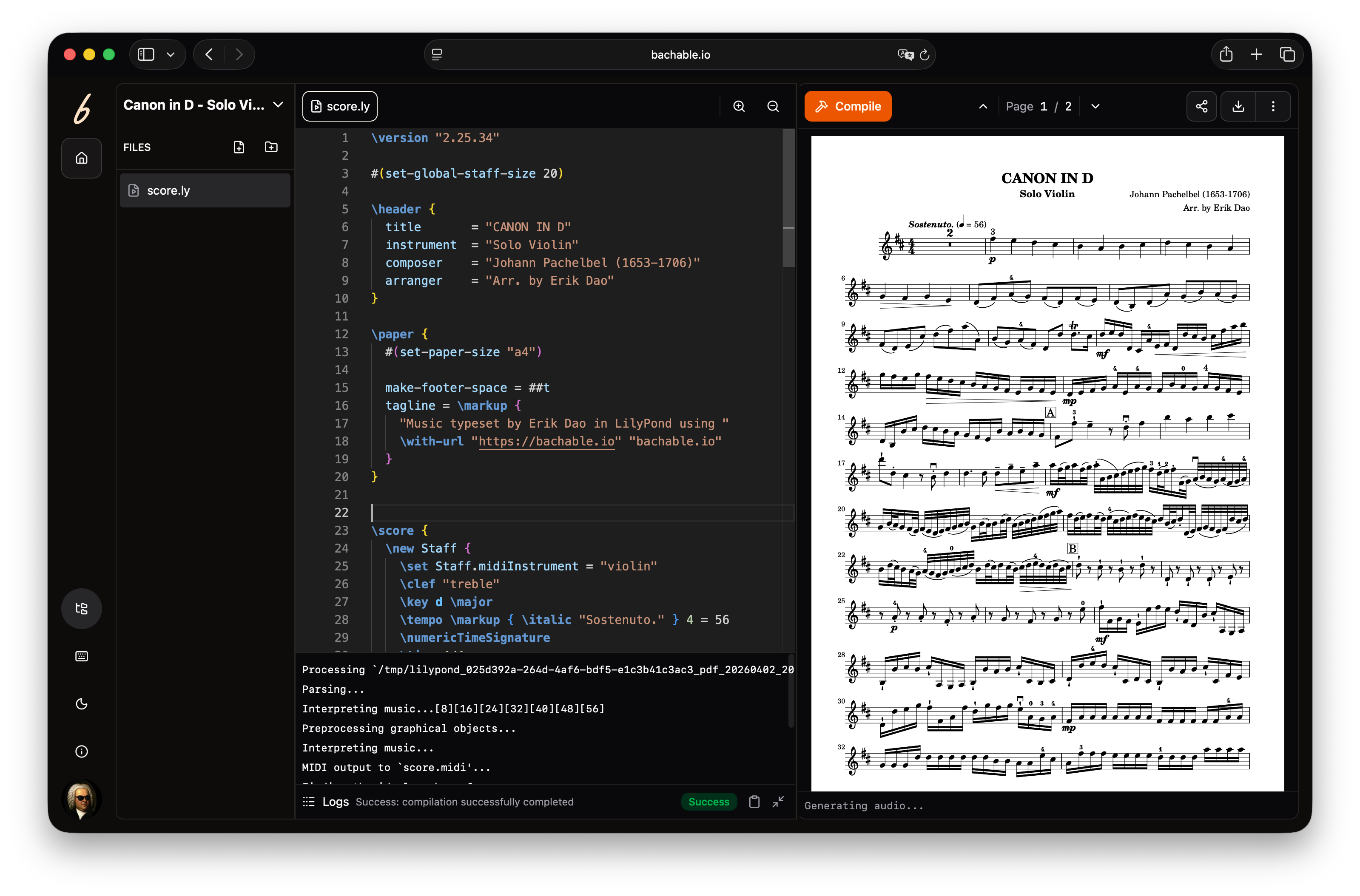Open the share score icon
The height and width of the screenshot is (896, 1360).
click(1202, 106)
